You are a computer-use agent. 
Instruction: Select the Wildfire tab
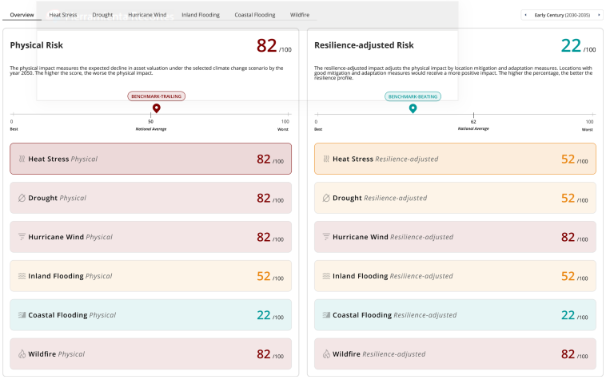point(300,15)
